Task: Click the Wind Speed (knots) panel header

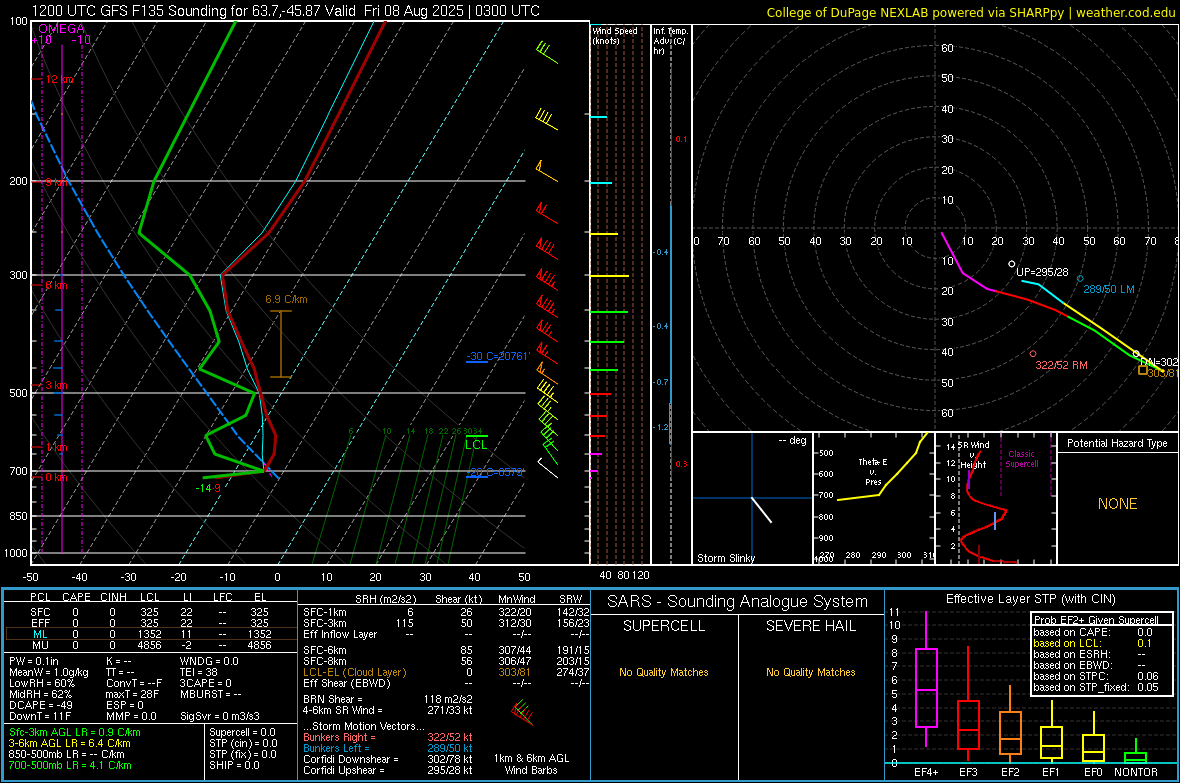Action: click(x=615, y=35)
